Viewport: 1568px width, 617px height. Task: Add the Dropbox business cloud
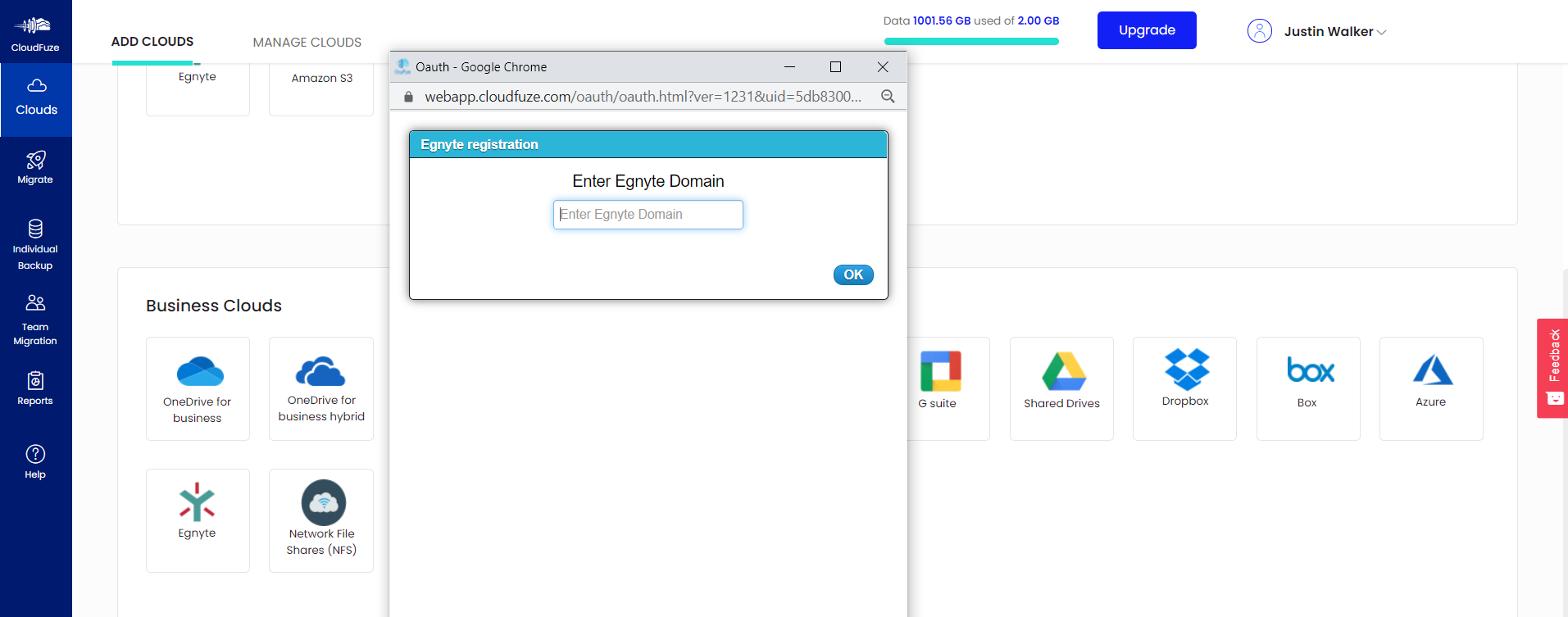pos(1184,388)
